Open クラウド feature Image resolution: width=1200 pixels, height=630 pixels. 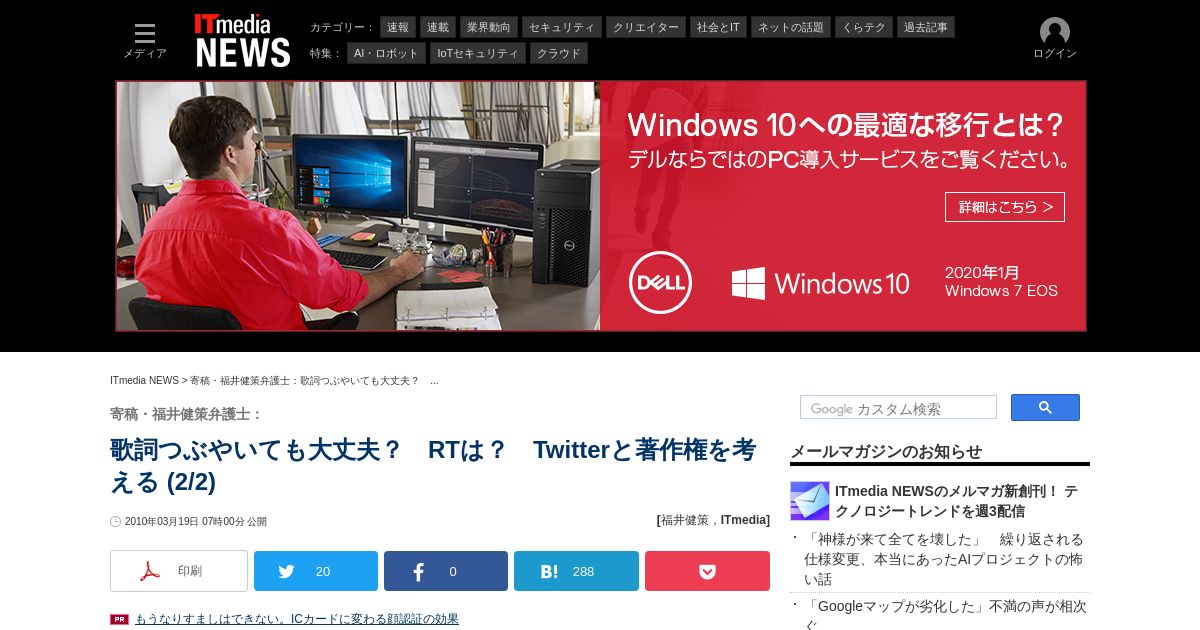tap(559, 53)
